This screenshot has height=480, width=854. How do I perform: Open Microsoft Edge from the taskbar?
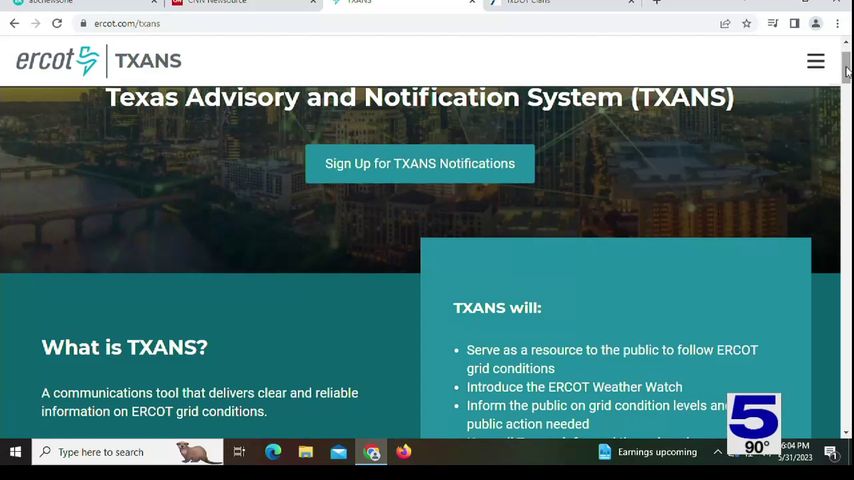[273, 452]
